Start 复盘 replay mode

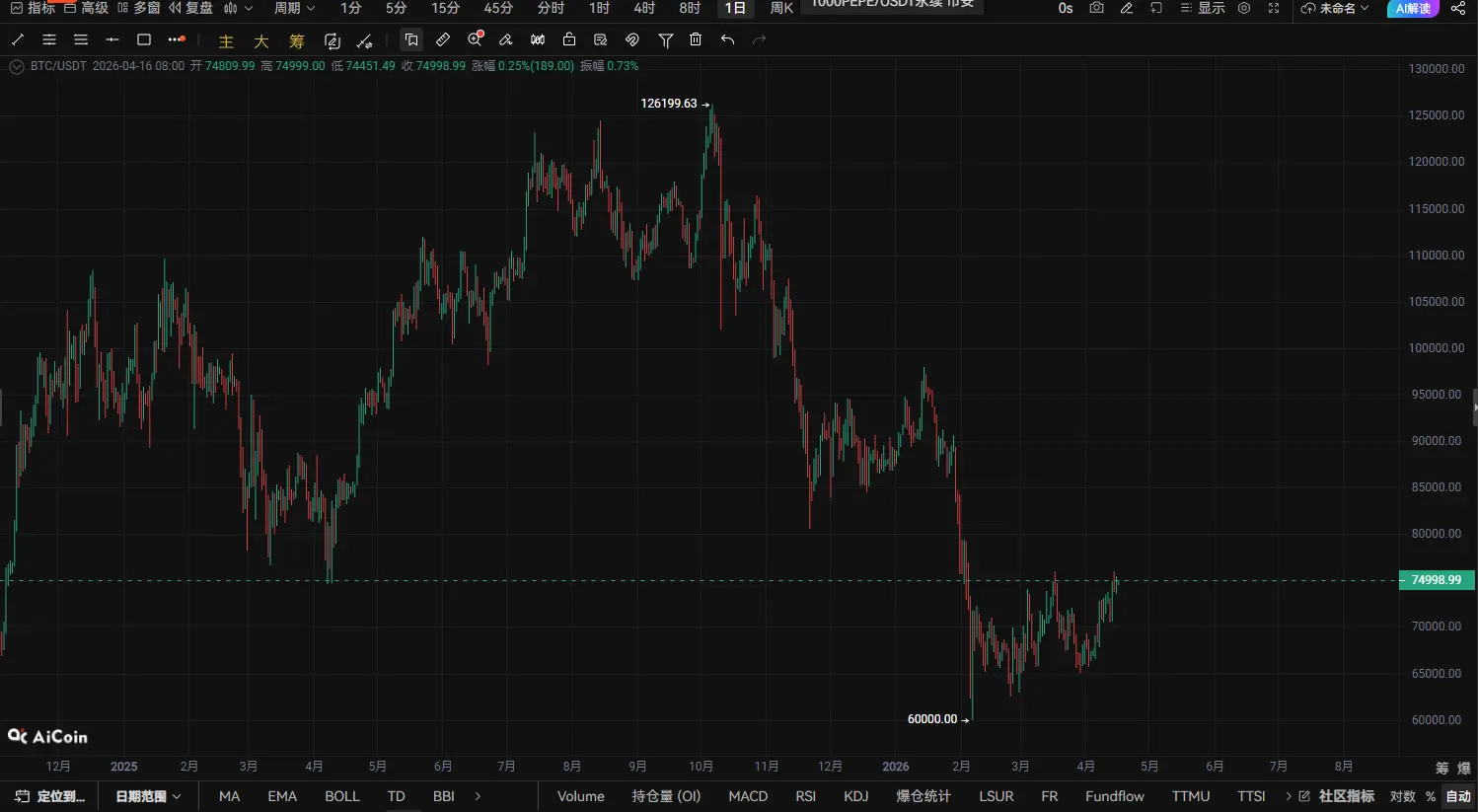tap(190, 8)
